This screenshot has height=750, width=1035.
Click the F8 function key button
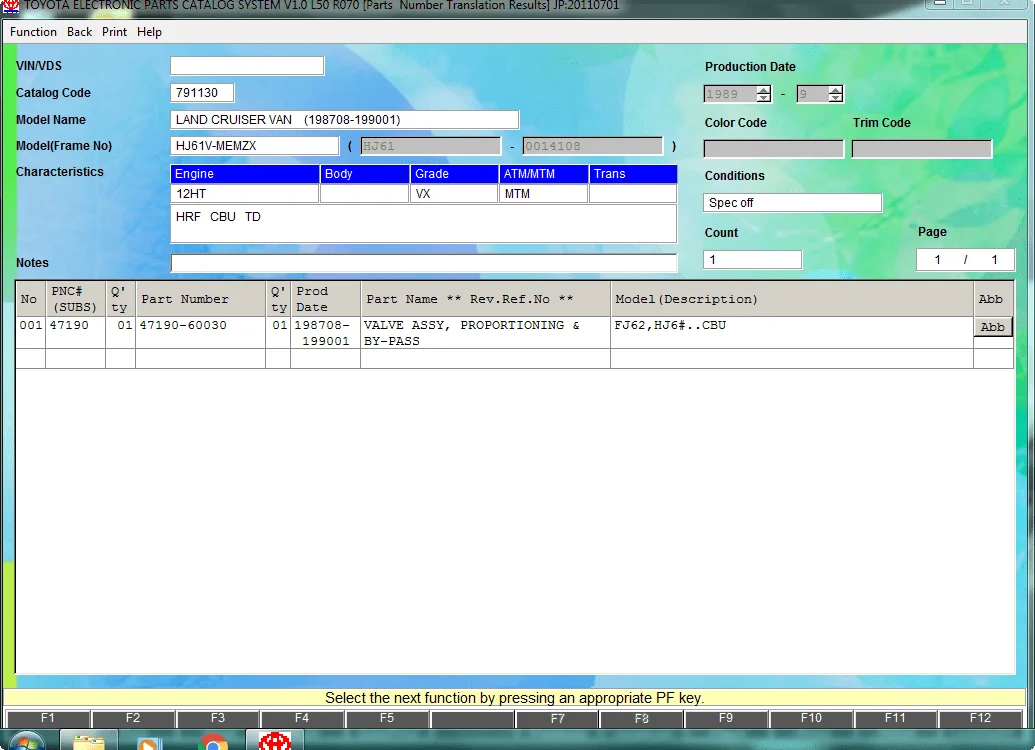[642, 718]
